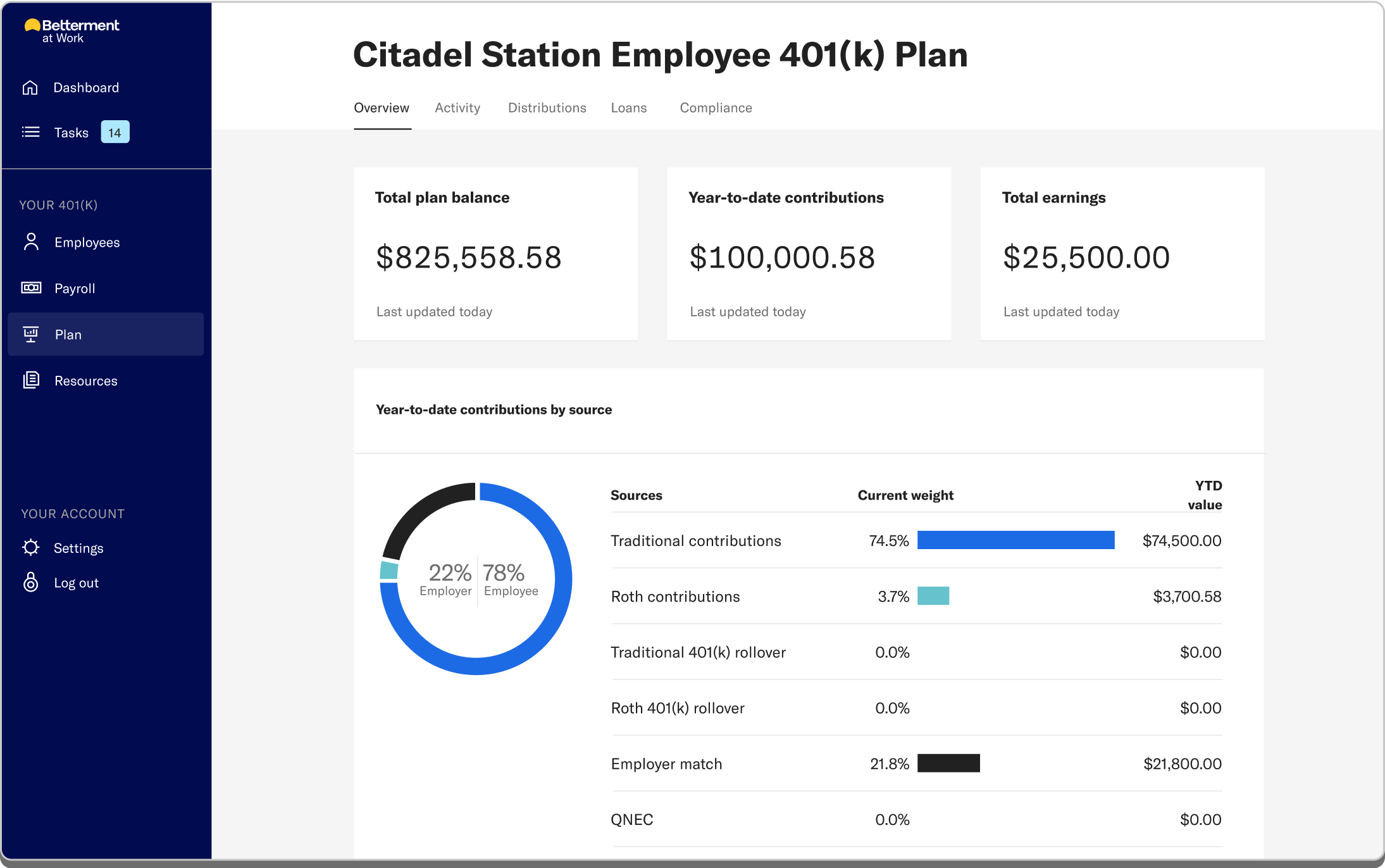Toggle the Overview tab selection
The image size is (1385, 868).
click(381, 108)
